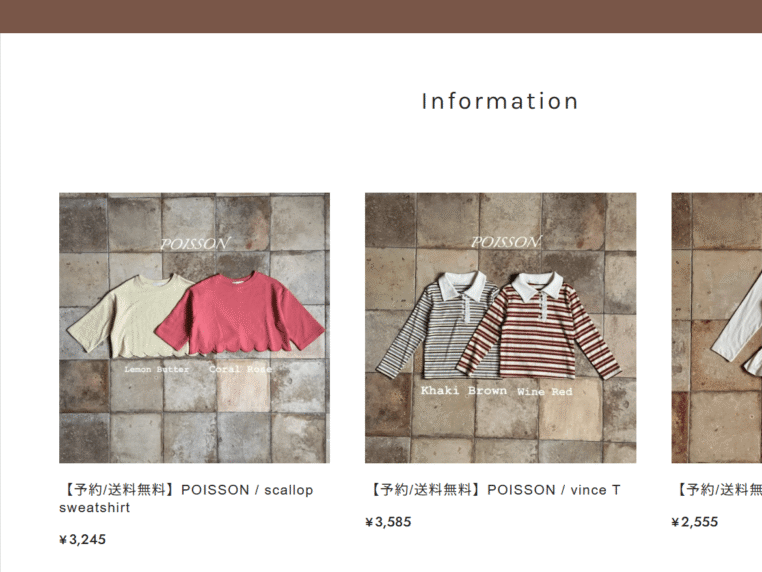
Task: Click the Wine Red striped polo shirt
Action: click(x=539, y=327)
